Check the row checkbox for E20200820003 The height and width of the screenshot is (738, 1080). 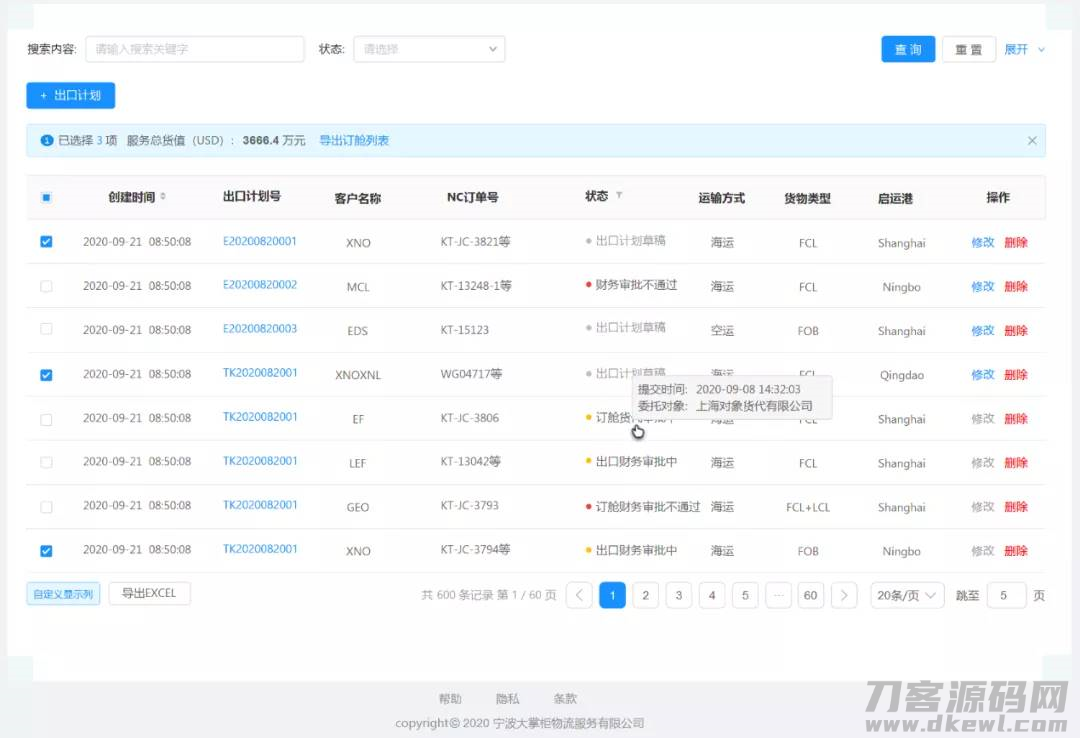(x=46, y=329)
